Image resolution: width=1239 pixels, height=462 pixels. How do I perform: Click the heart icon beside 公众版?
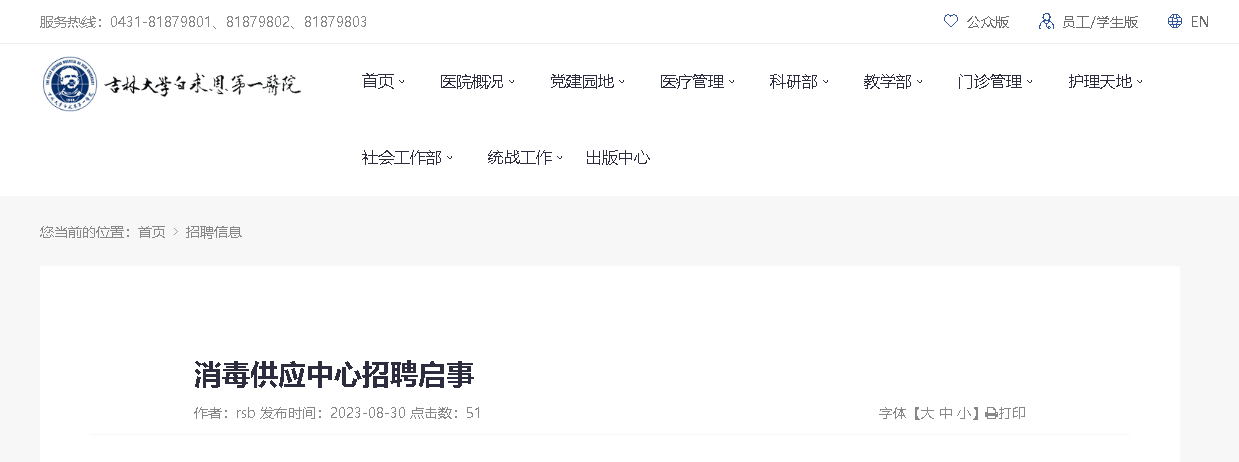pyautogui.click(x=951, y=21)
